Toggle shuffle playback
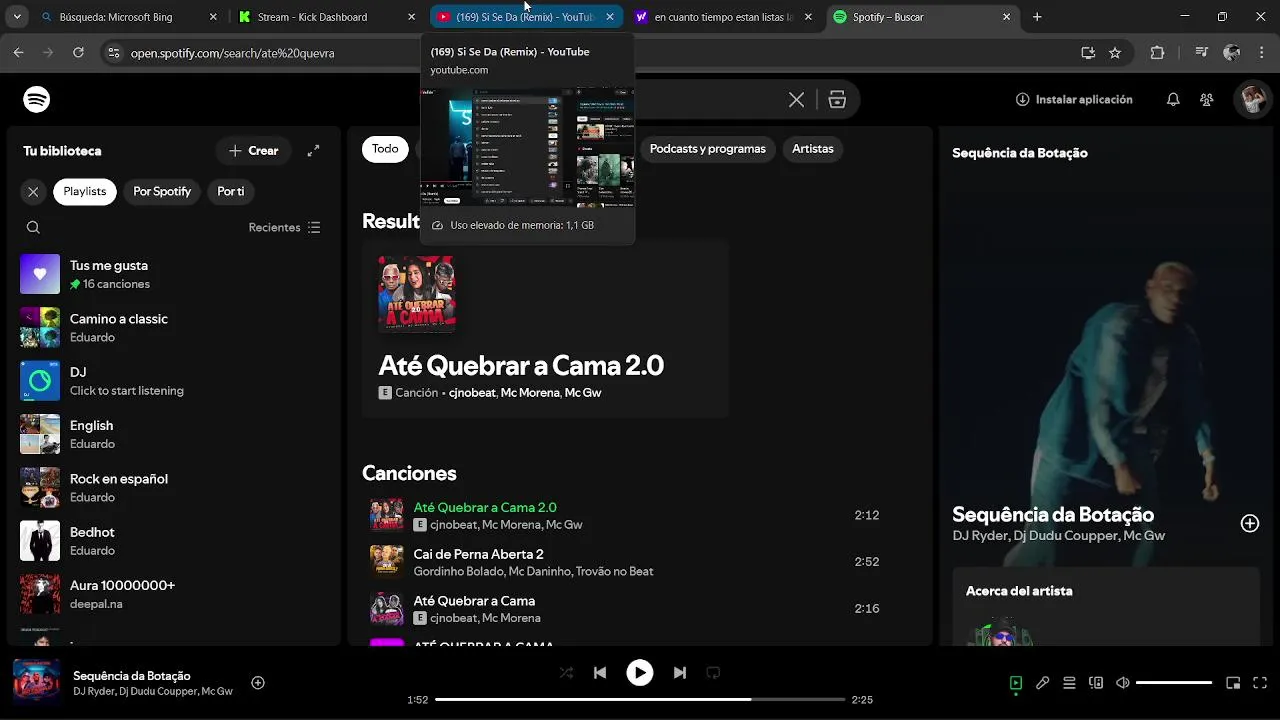The image size is (1280, 720). click(566, 673)
